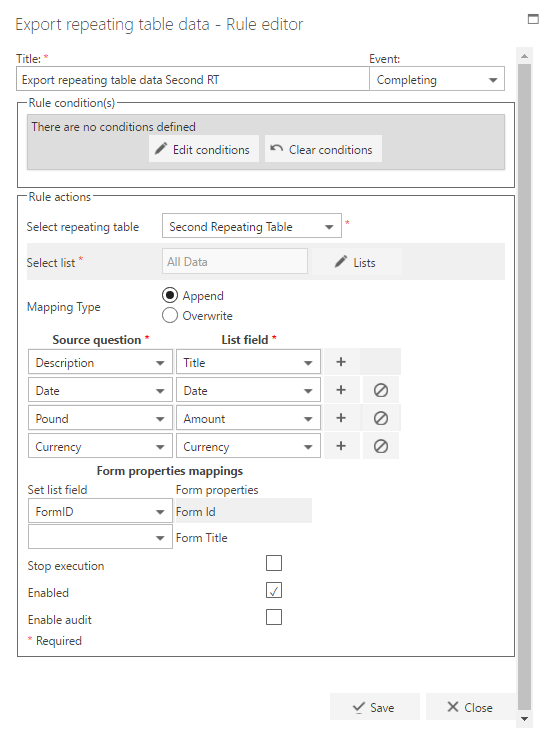Open the Select repeating table dropdown
Screen dimensions: 548x739
click(252, 226)
